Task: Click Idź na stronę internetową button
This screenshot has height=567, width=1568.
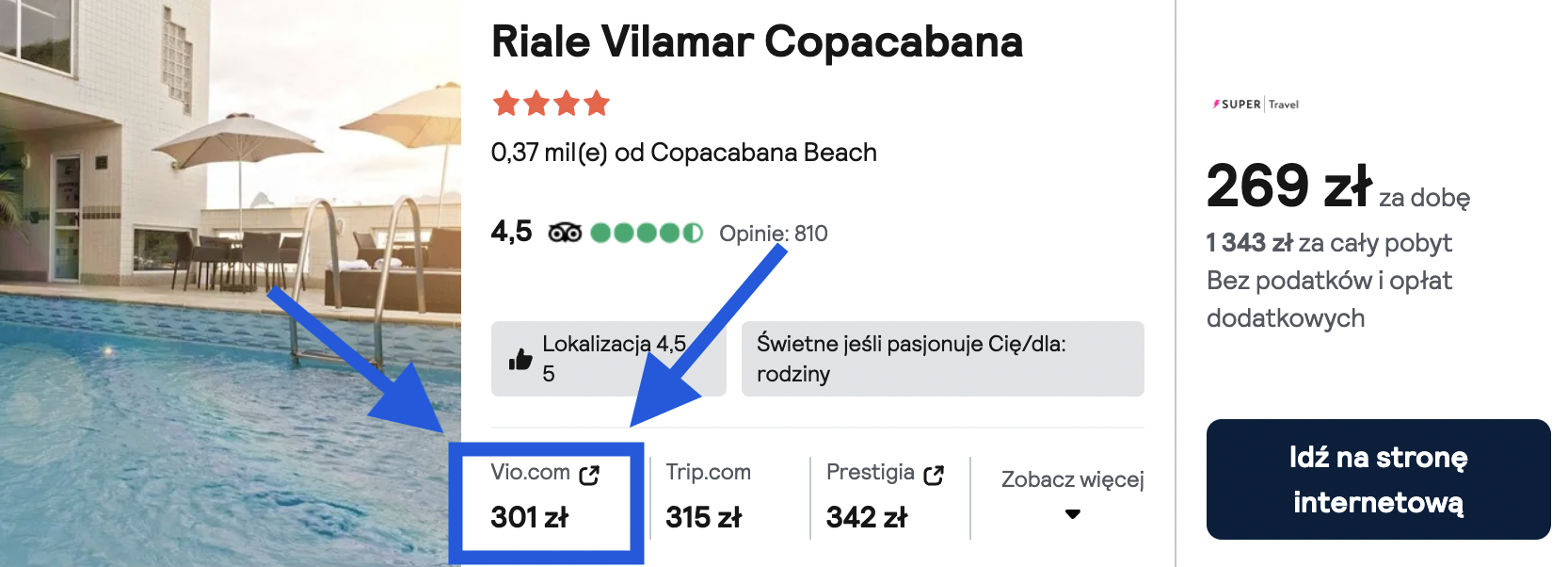Action: point(1378,479)
